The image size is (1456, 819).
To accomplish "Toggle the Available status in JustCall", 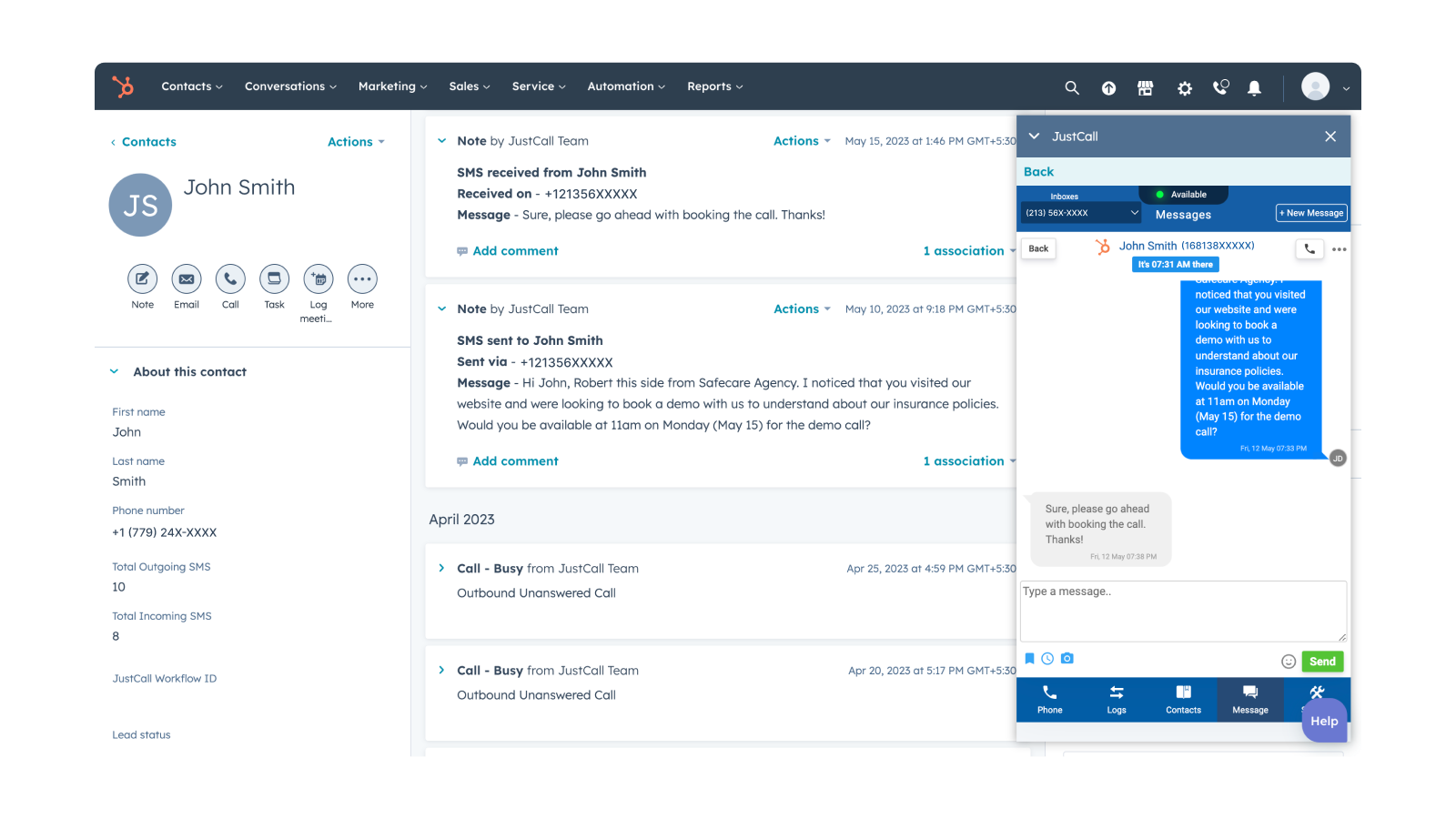I will (x=1181, y=194).
